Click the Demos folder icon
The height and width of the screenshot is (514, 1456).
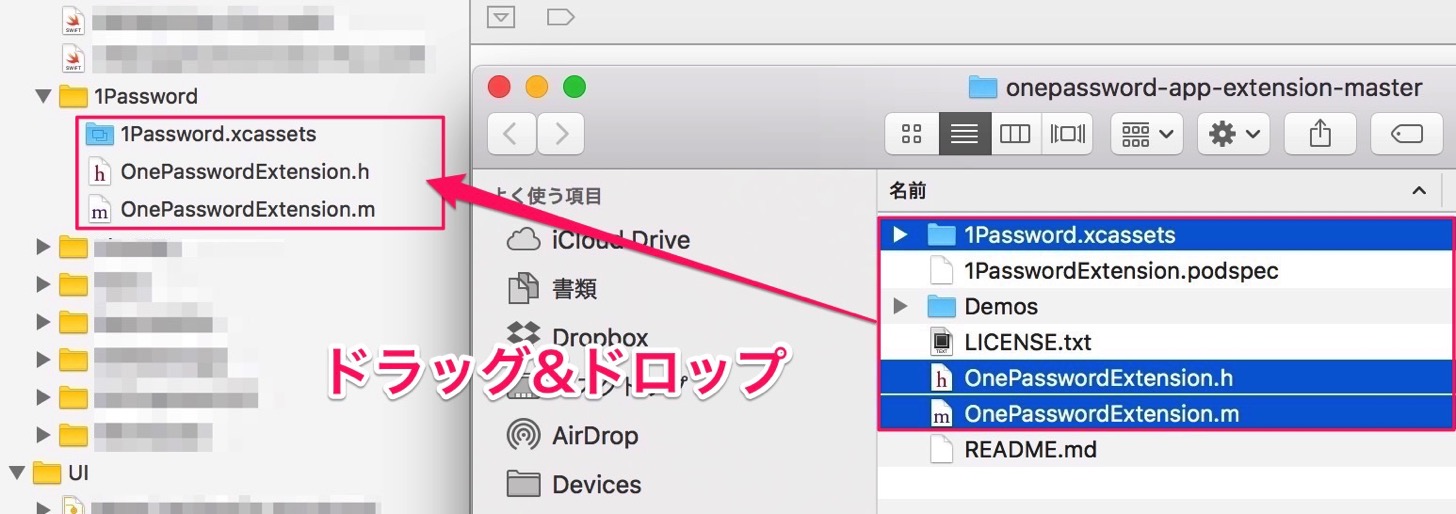click(x=941, y=306)
